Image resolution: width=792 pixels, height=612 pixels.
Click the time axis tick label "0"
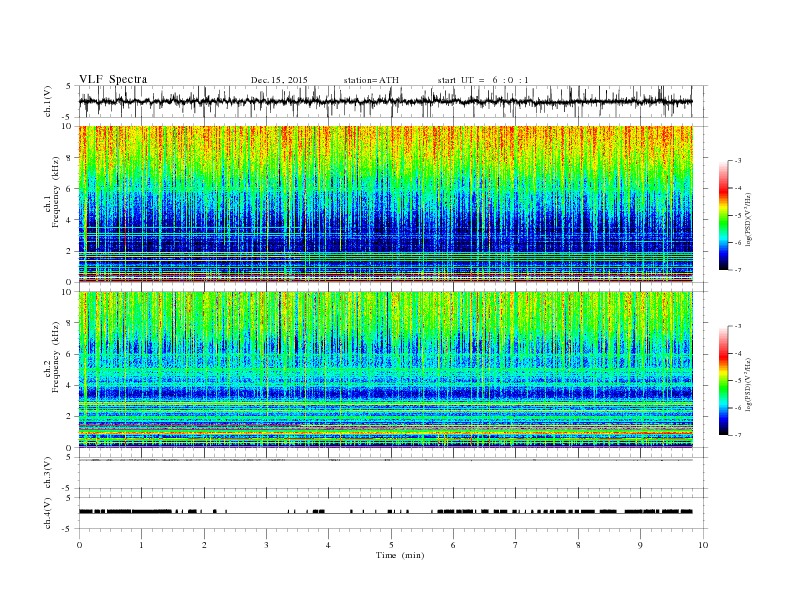pyautogui.click(x=79, y=545)
